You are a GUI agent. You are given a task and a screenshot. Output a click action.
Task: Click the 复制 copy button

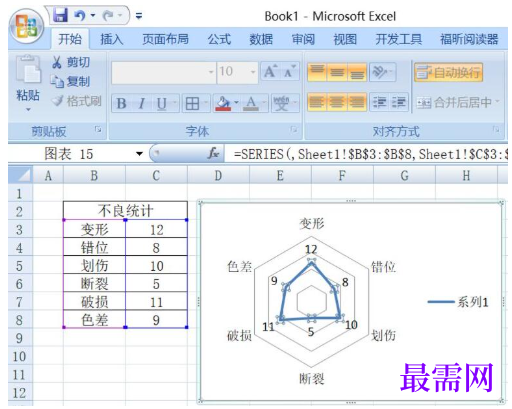click(70, 81)
